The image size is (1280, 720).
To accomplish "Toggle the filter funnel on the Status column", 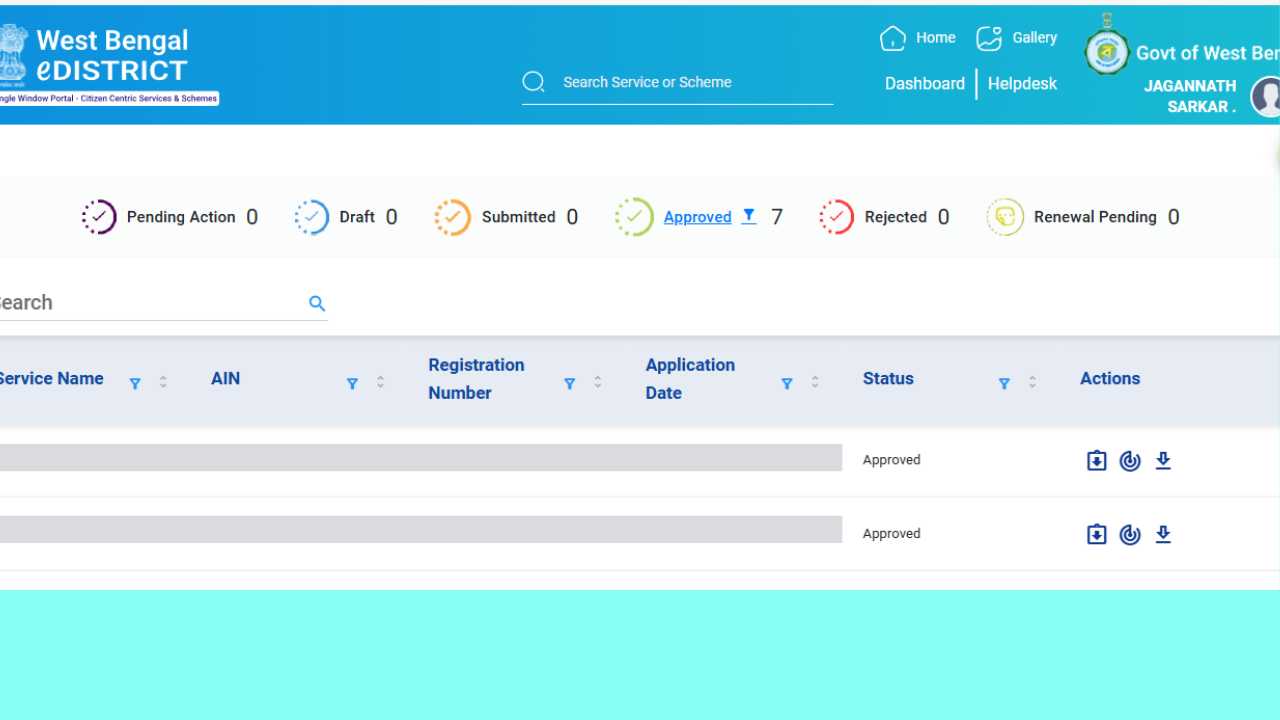I will (1004, 383).
